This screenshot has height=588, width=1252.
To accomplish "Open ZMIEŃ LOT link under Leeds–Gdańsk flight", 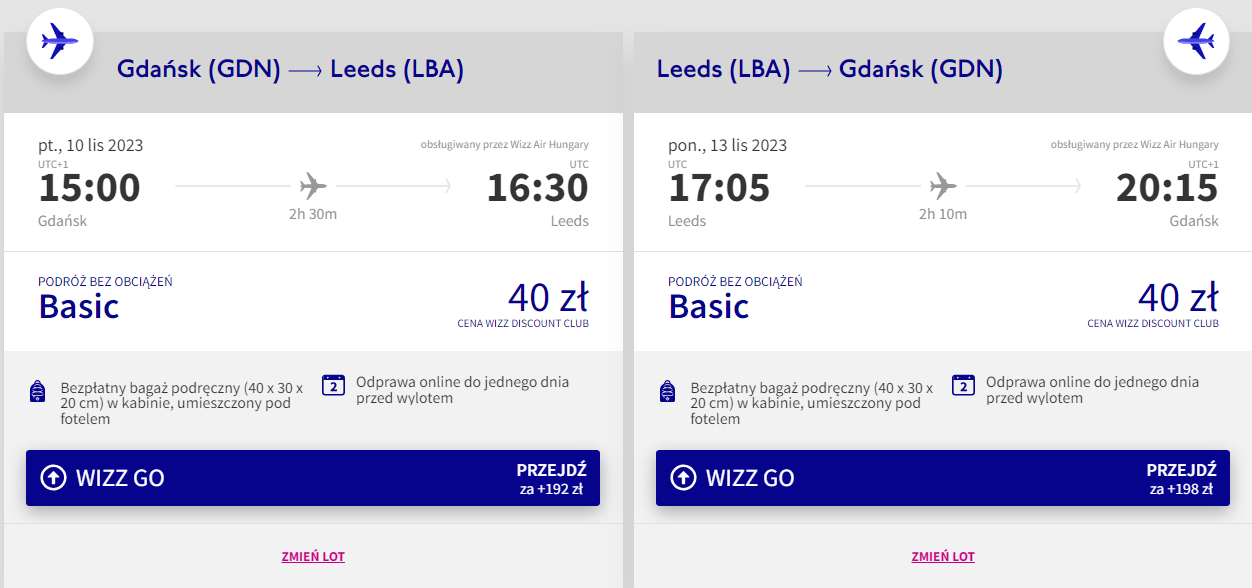I will pos(943,557).
